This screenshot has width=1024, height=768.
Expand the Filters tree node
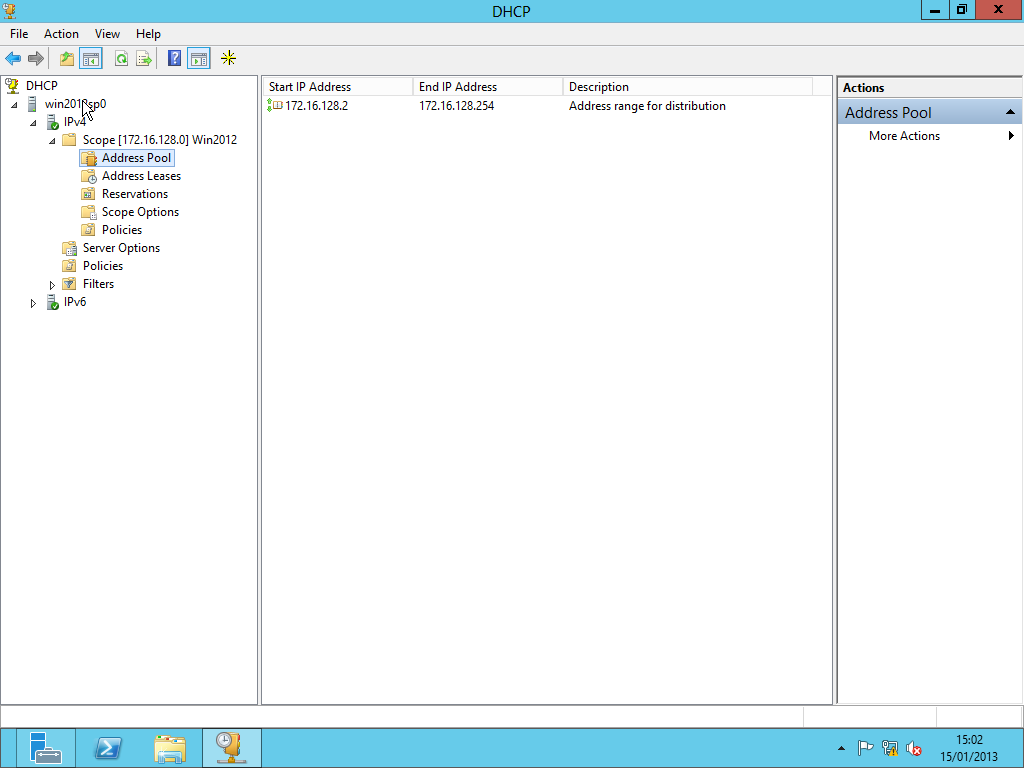click(x=52, y=285)
